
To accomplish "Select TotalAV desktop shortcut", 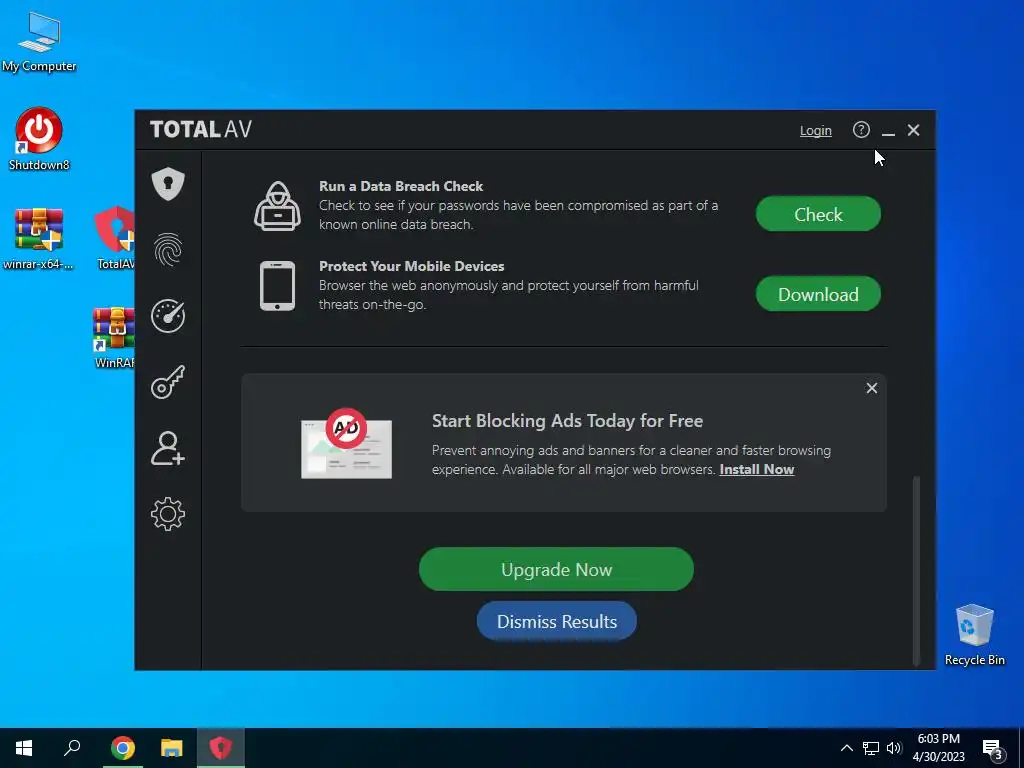I will [116, 239].
